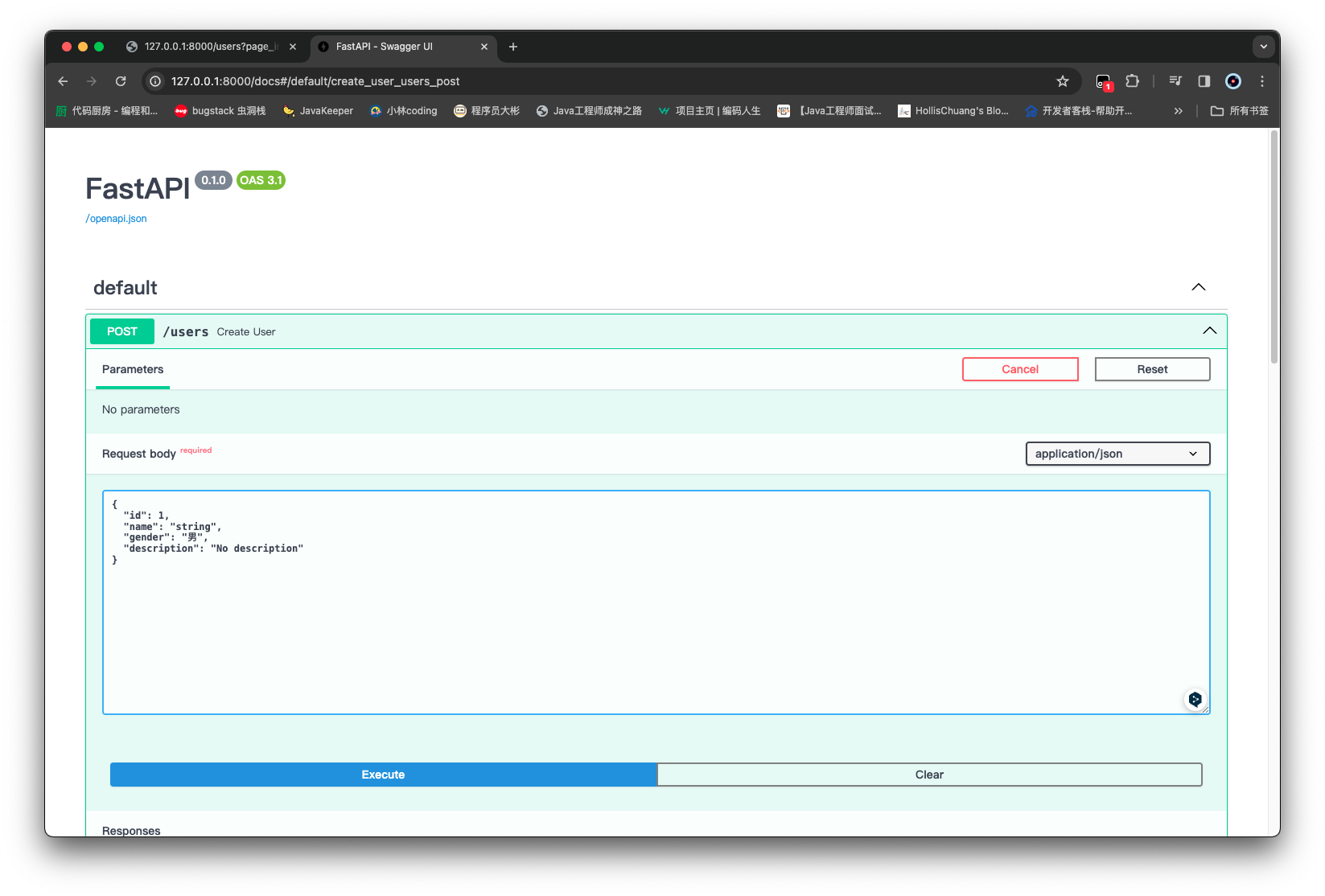
Task: Select the FastAPI - Swagger UI tab
Action: [x=404, y=47]
